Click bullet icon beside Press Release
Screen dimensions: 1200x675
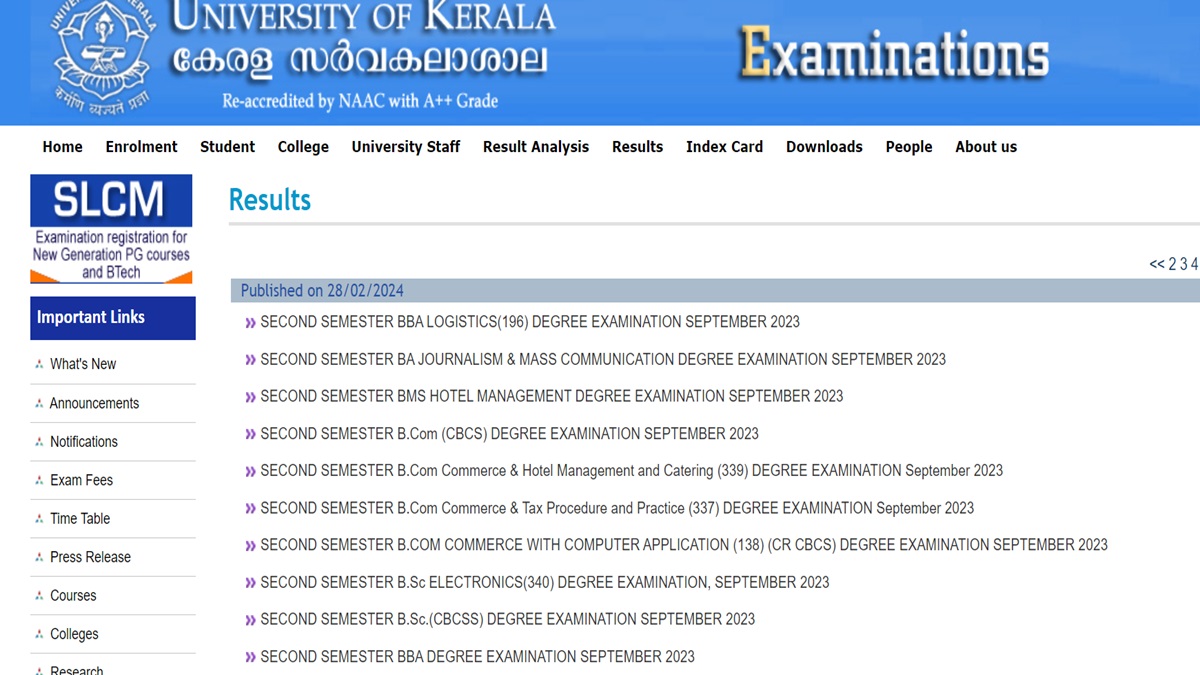pyautogui.click(x=39, y=558)
